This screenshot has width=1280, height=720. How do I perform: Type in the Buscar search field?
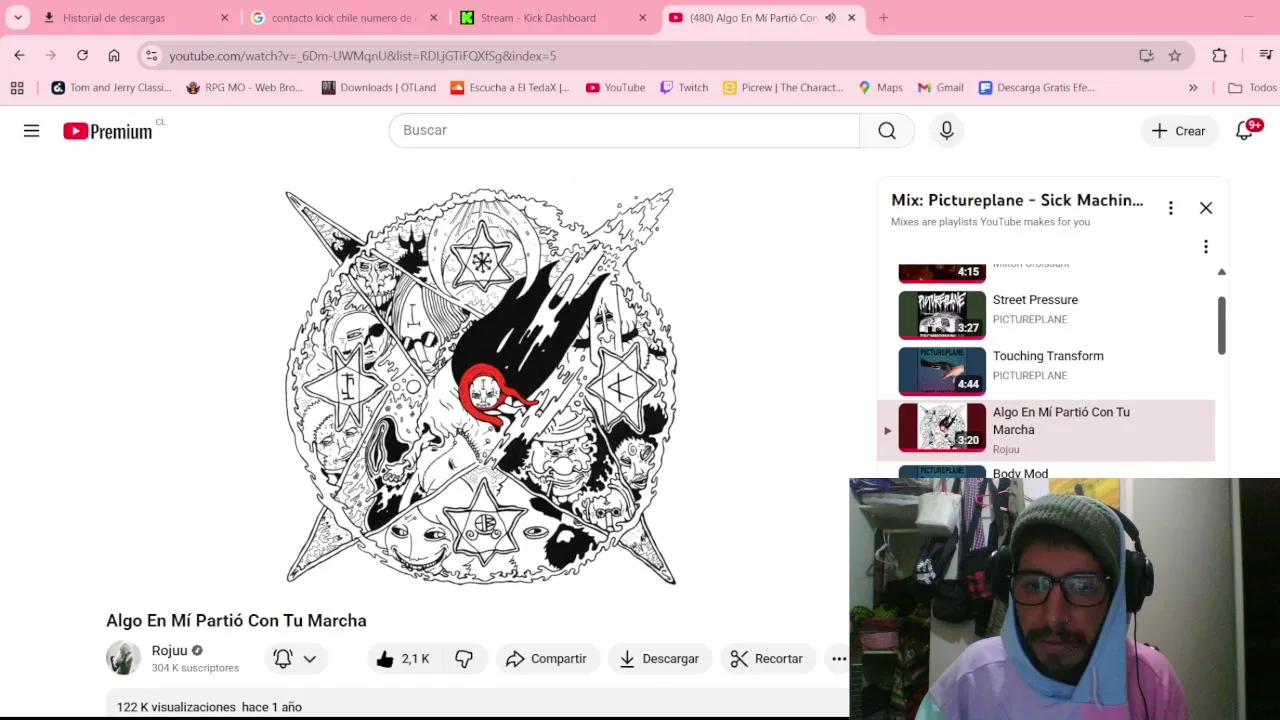[x=624, y=130]
